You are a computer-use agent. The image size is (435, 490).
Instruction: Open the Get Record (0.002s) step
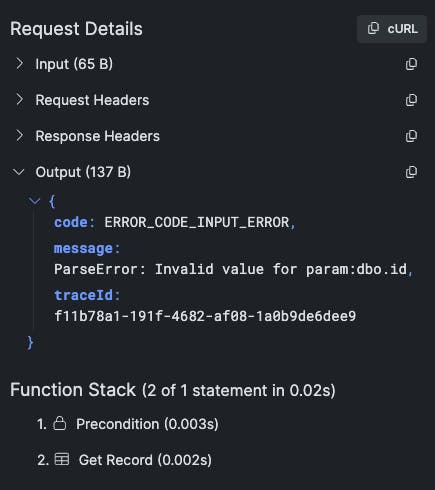pos(145,460)
